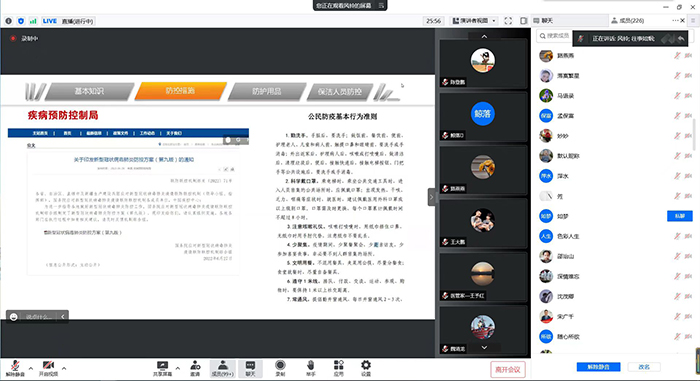700x381 pixels.
Task: Click the emoji reaction smiley icon
Action: click(x=14, y=317)
